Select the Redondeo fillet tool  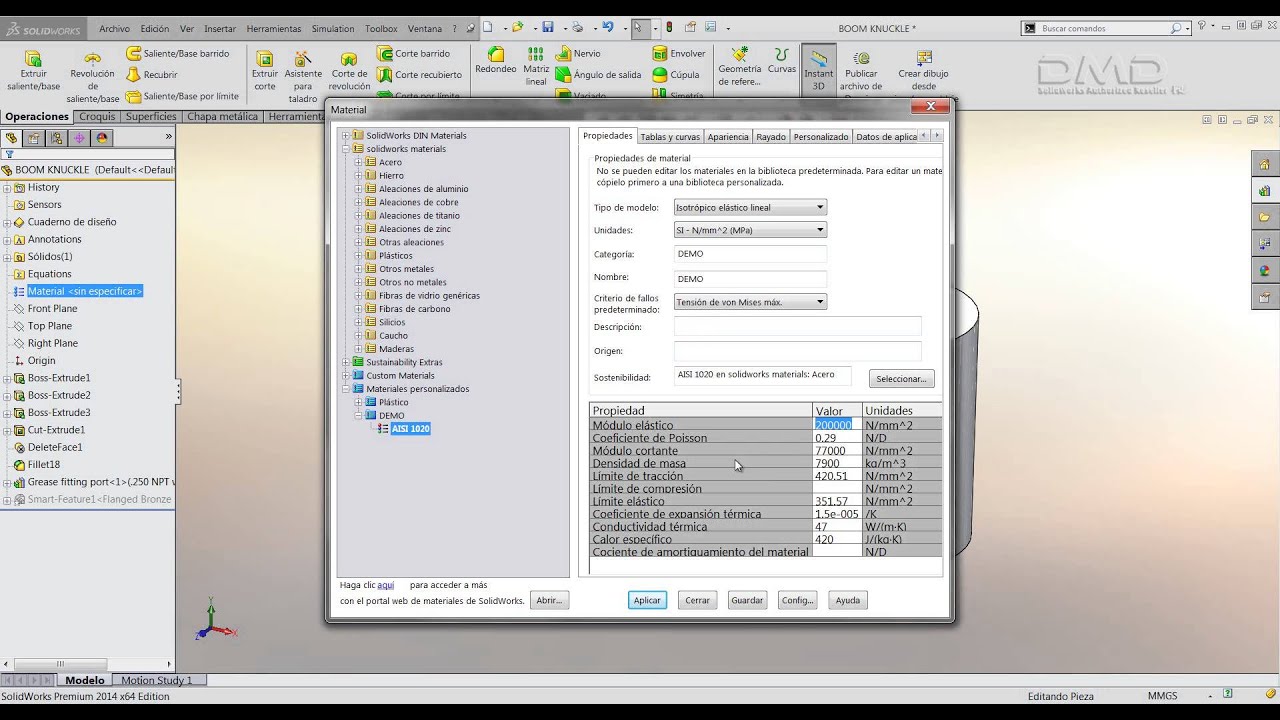click(x=496, y=61)
